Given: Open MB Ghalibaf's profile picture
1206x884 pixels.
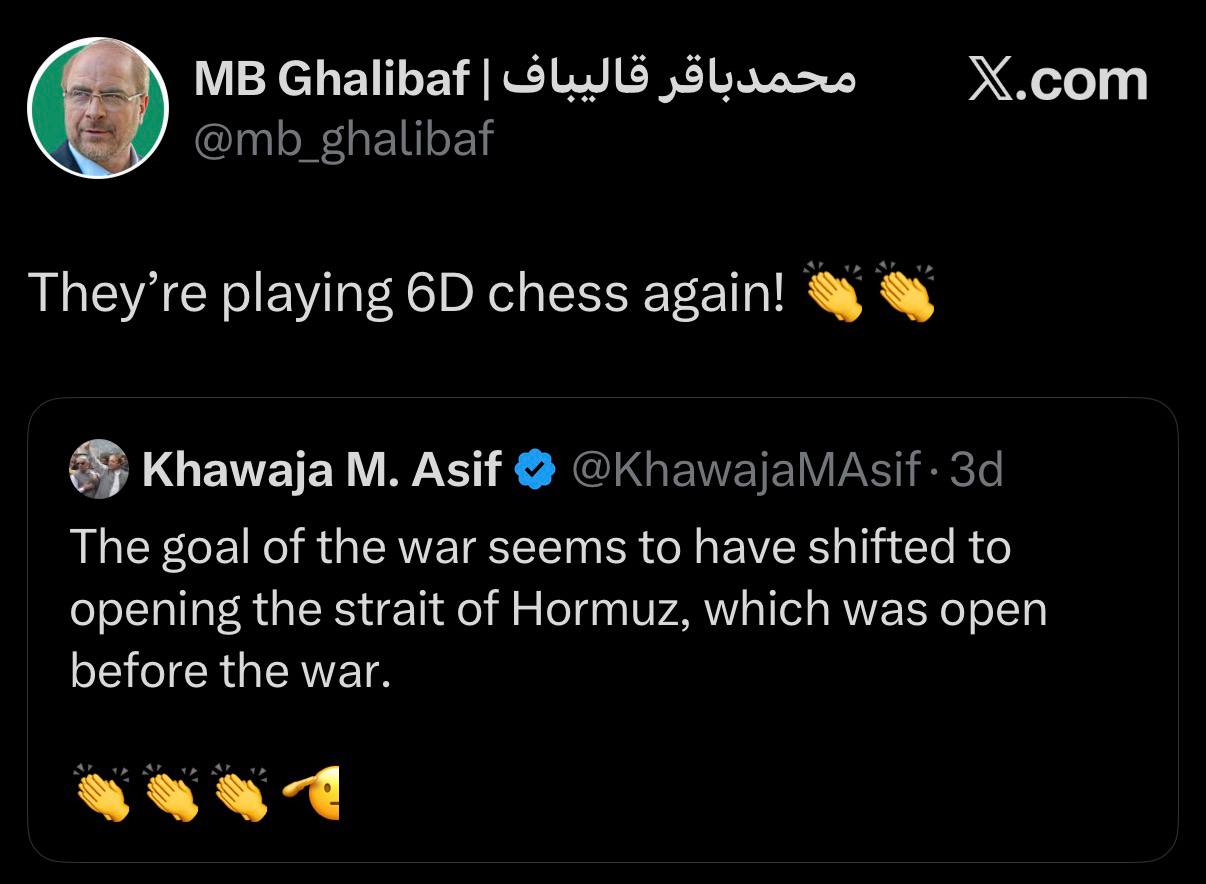Looking at the screenshot, I should tap(98, 108).
